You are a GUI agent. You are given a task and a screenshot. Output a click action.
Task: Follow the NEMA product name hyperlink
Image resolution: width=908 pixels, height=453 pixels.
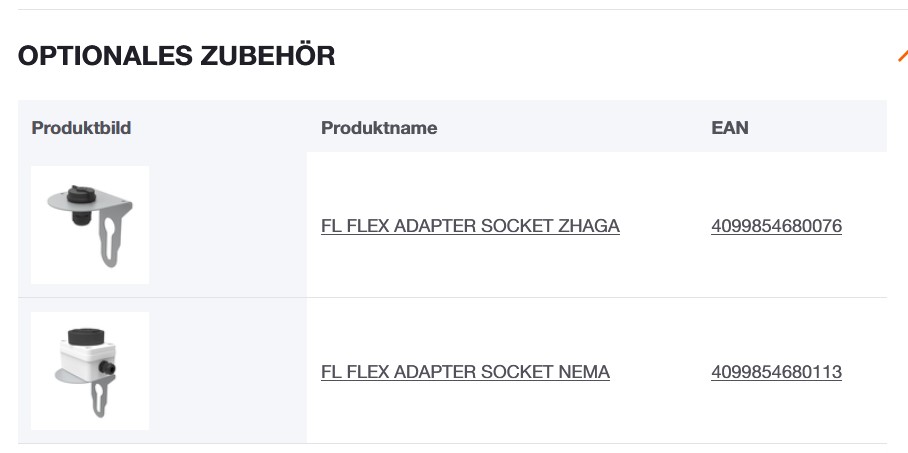tap(465, 372)
